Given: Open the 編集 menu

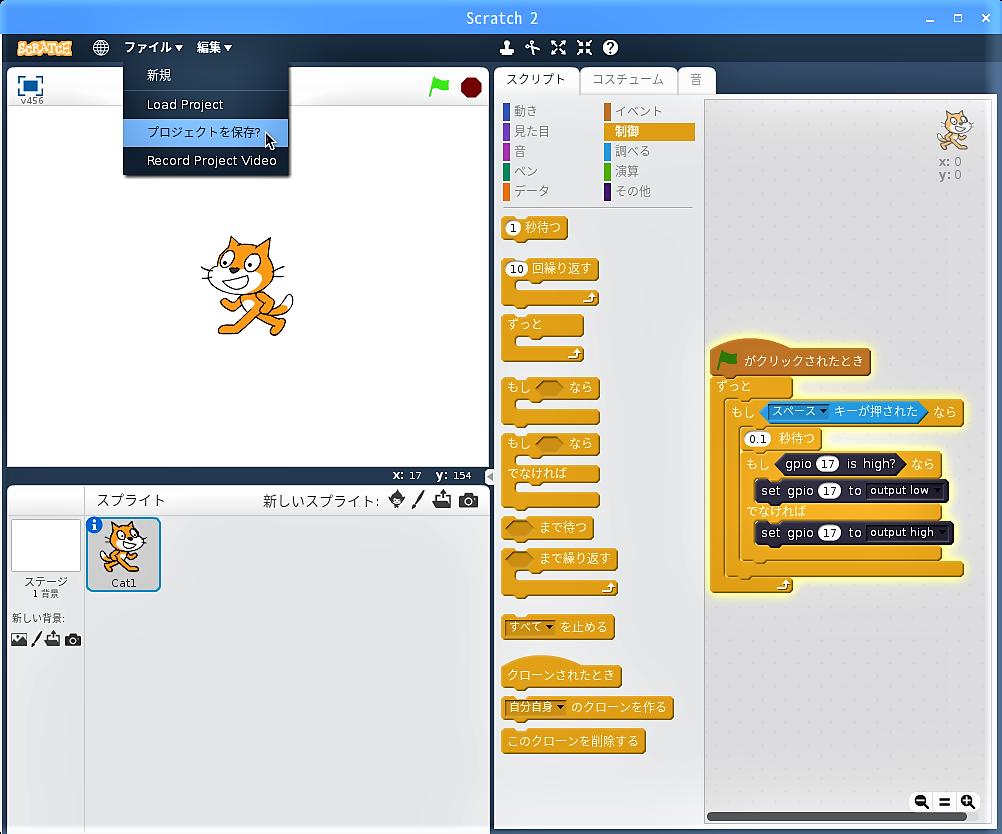Looking at the screenshot, I should coord(214,47).
